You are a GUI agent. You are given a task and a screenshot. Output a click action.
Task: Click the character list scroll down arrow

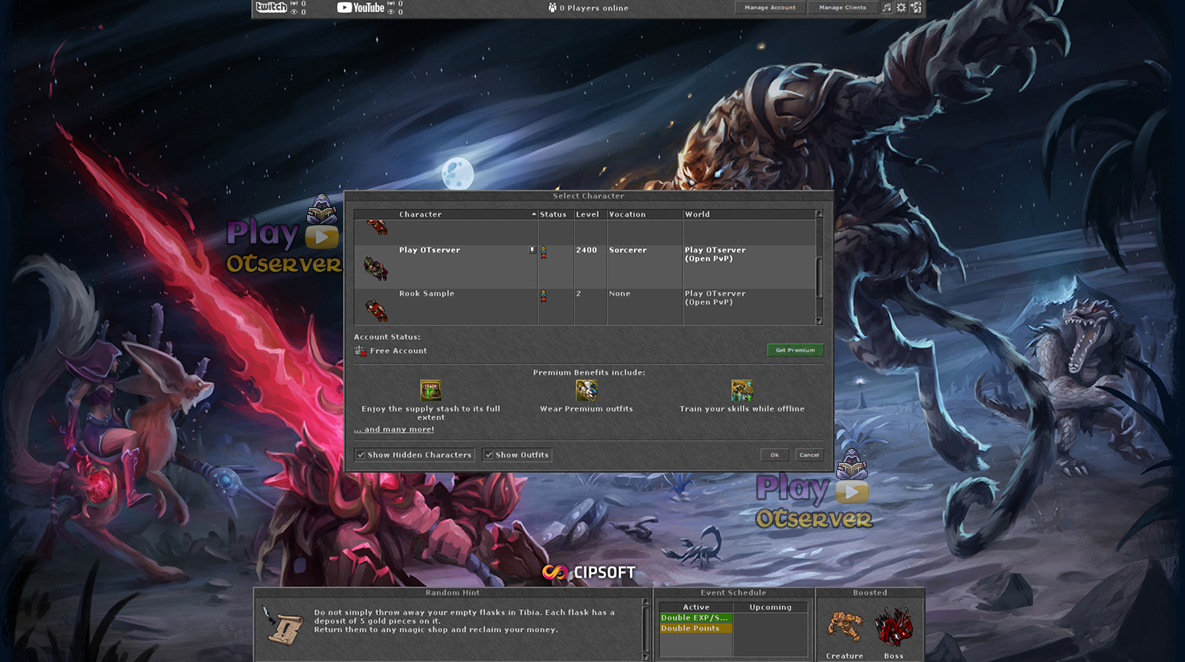(819, 321)
